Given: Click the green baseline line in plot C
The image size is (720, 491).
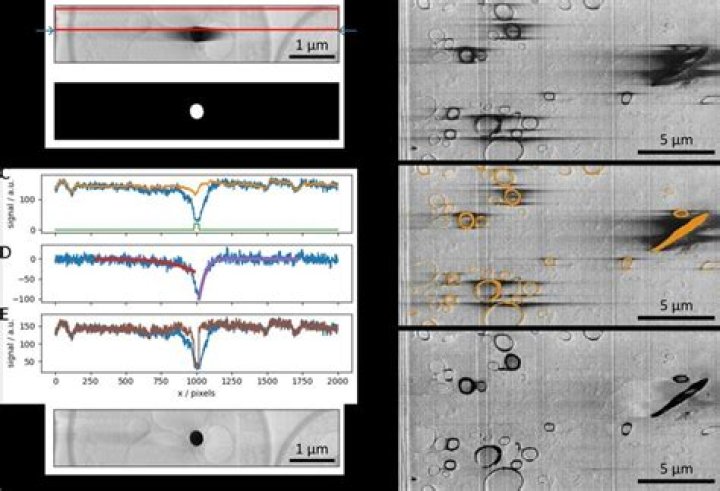Looking at the screenshot, I should 197,229.
